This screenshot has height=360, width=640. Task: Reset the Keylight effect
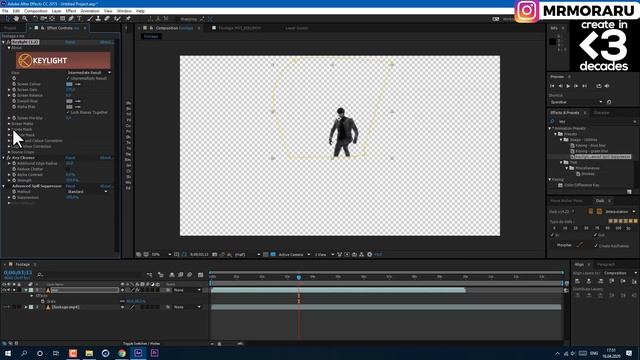[x=70, y=42]
